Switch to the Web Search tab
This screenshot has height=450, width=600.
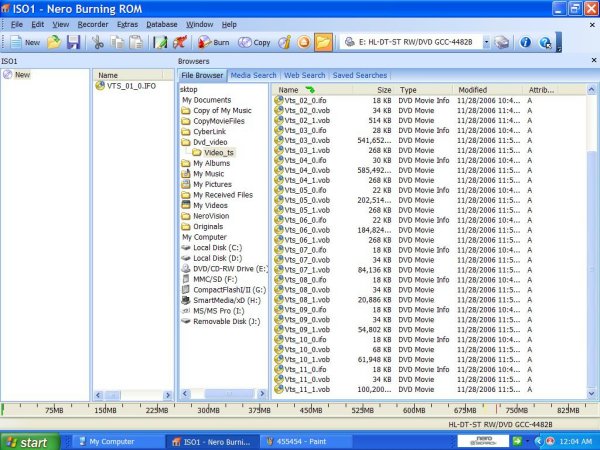[305, 75]
